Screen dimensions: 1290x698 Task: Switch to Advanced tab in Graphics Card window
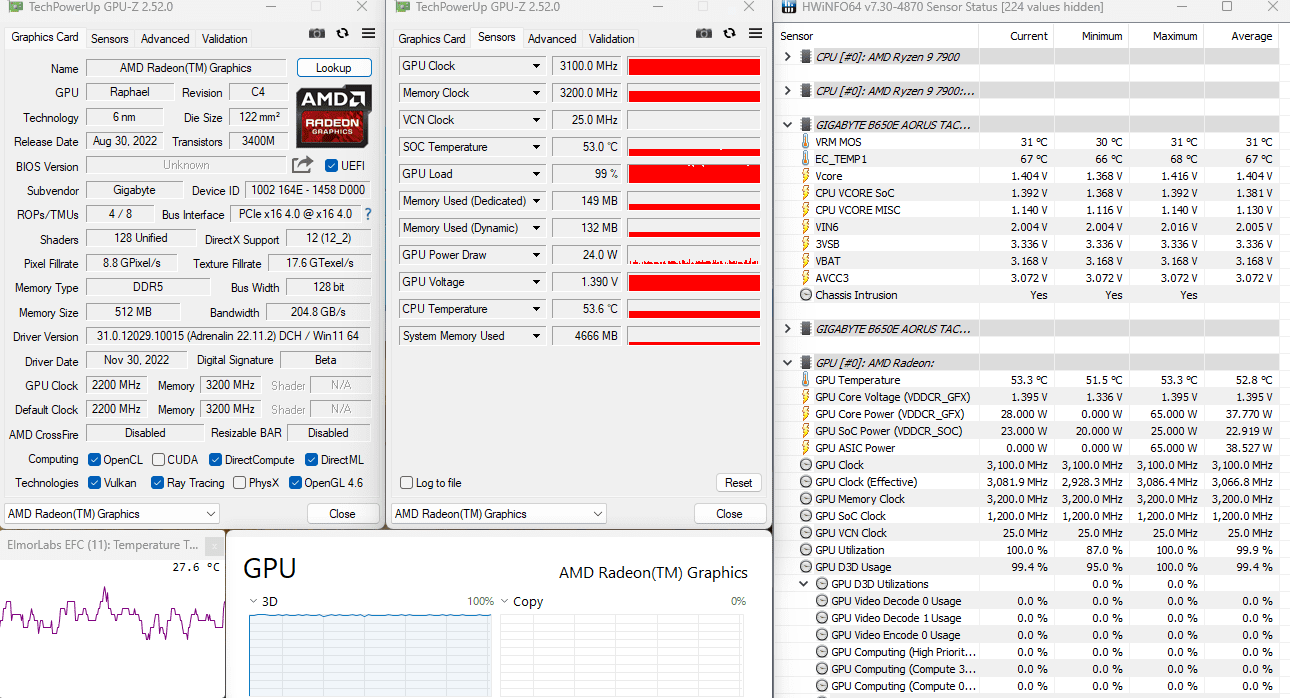tap(165, 39)
